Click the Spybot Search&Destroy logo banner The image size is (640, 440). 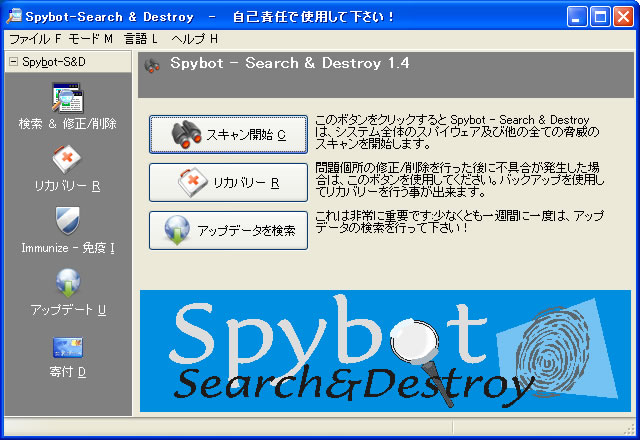coord(385,351)
